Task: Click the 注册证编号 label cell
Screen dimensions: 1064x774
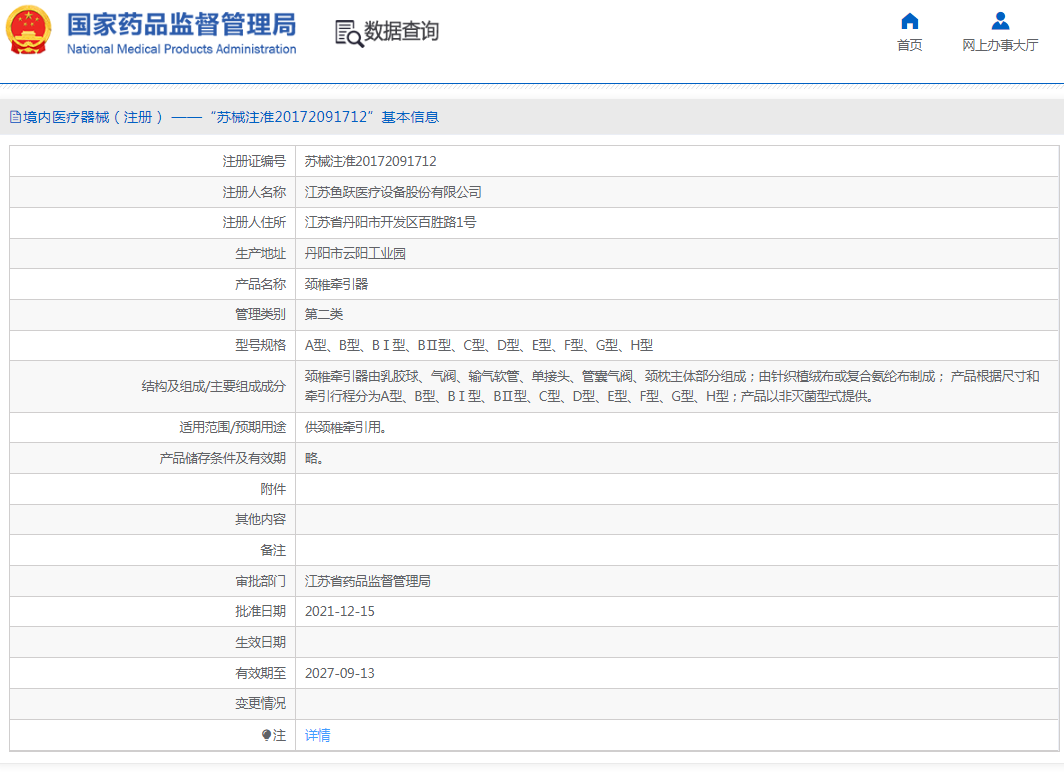Action: click(152, 161)
